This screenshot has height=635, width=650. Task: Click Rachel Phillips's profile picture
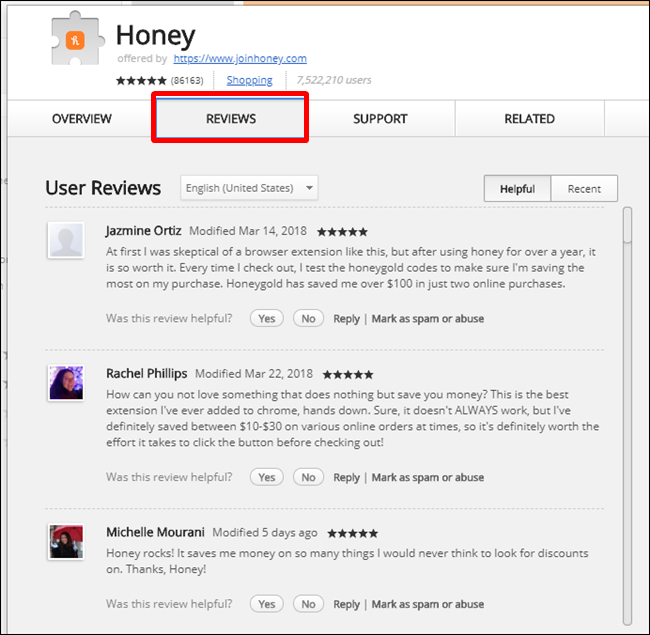(x=66, y=383)
